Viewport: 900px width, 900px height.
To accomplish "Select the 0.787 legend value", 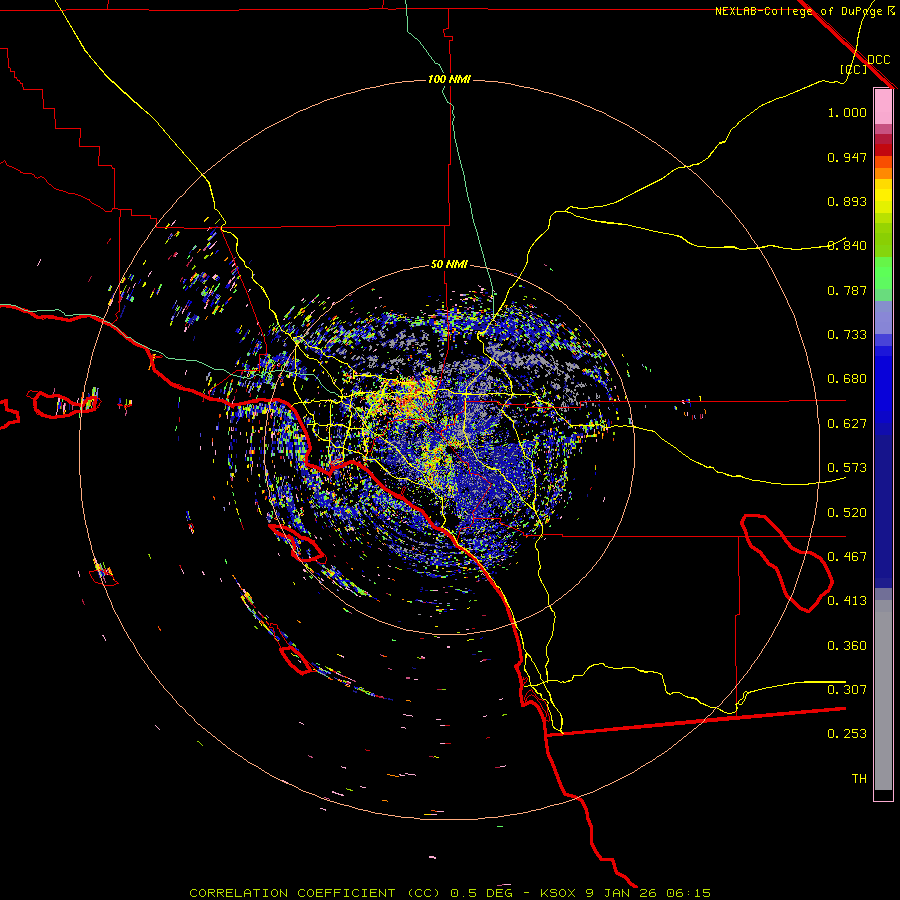I will pos(847,290).
